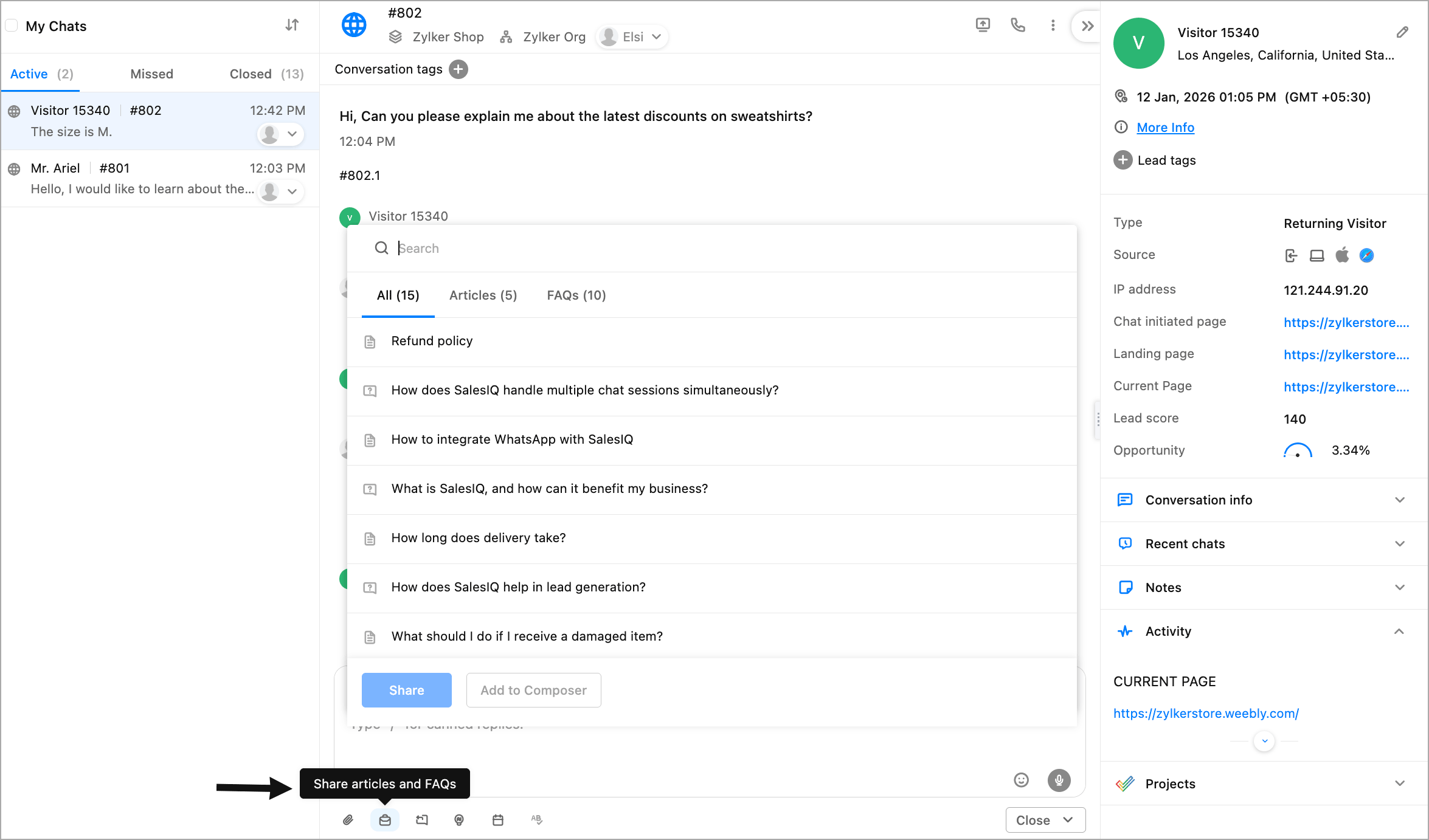Click the microphone voice note icon
Viewport: 1429px width, 840px height.
tap(1059, 780)
